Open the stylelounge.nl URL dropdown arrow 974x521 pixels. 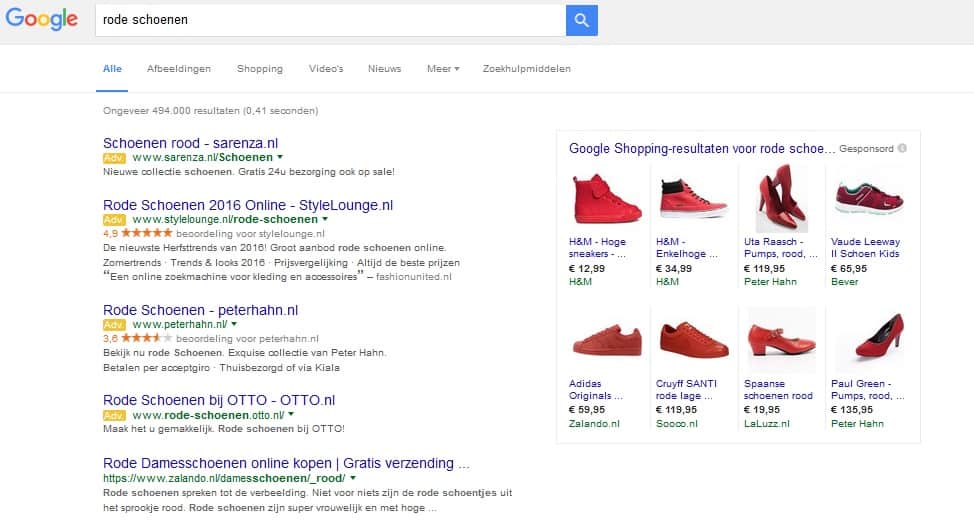pyautogui.click(x=325, y=219)
